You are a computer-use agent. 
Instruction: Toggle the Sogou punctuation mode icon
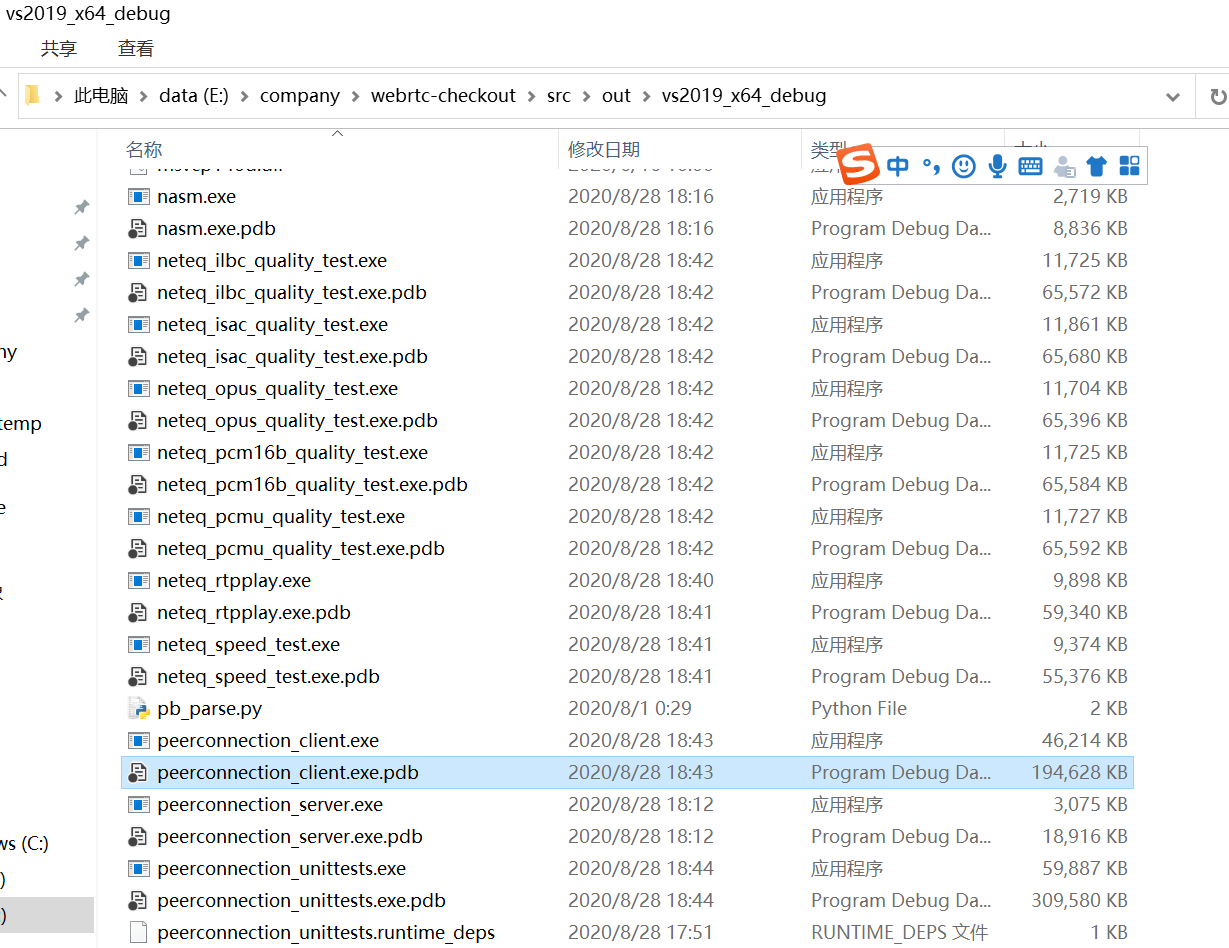(931, 167)
